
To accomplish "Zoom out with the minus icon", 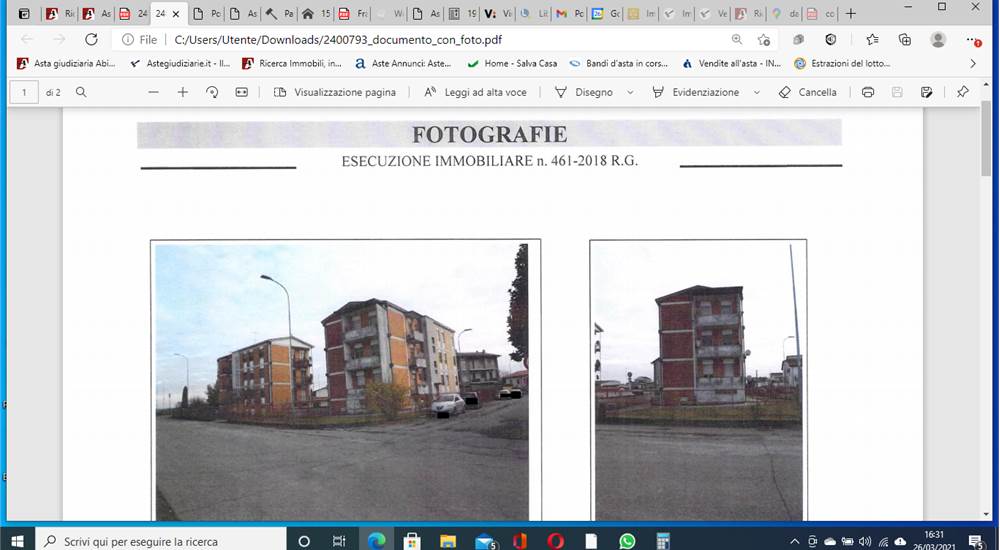I will tap(153, 93).
